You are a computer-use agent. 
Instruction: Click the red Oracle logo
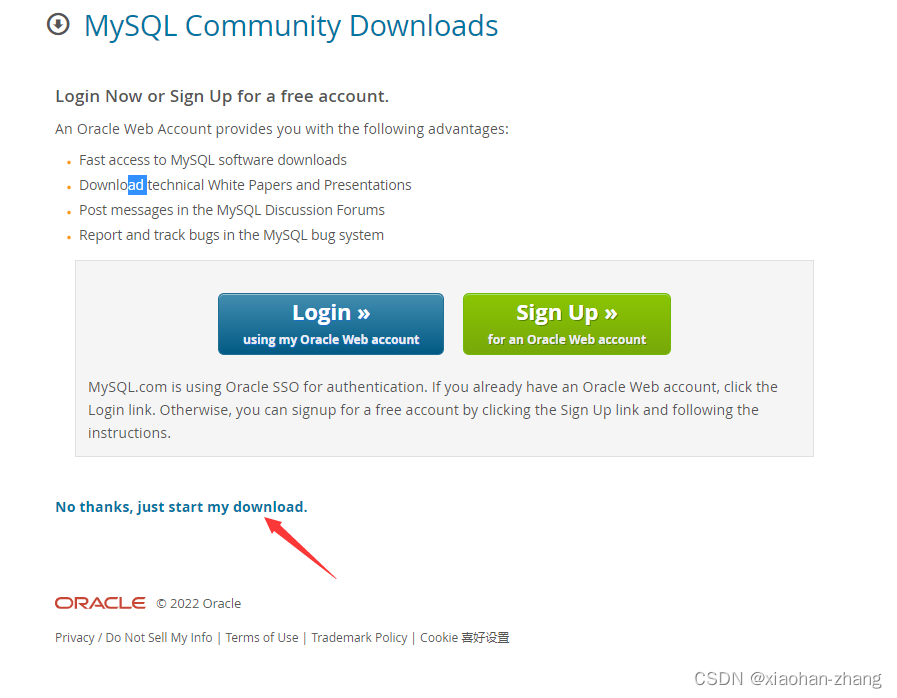click(x=100, y=603)
